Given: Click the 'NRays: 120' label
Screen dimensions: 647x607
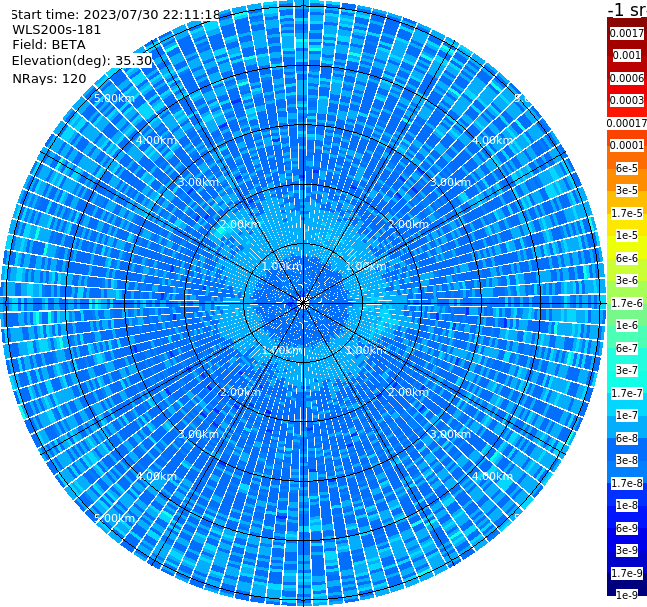Looking at the screenshot, I should coord(49,78).
